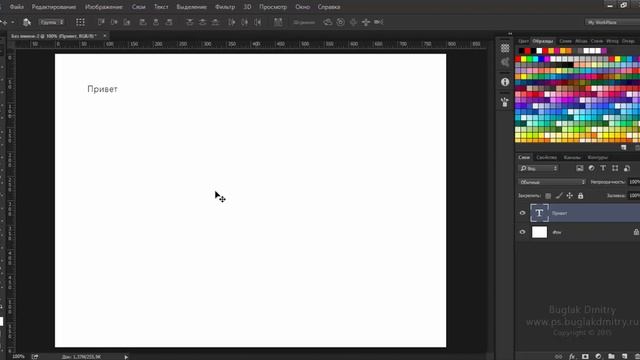This screenshot has width=640, height=360.
Task: Toggle lock transparent pixels
Action: coord(548,196)
